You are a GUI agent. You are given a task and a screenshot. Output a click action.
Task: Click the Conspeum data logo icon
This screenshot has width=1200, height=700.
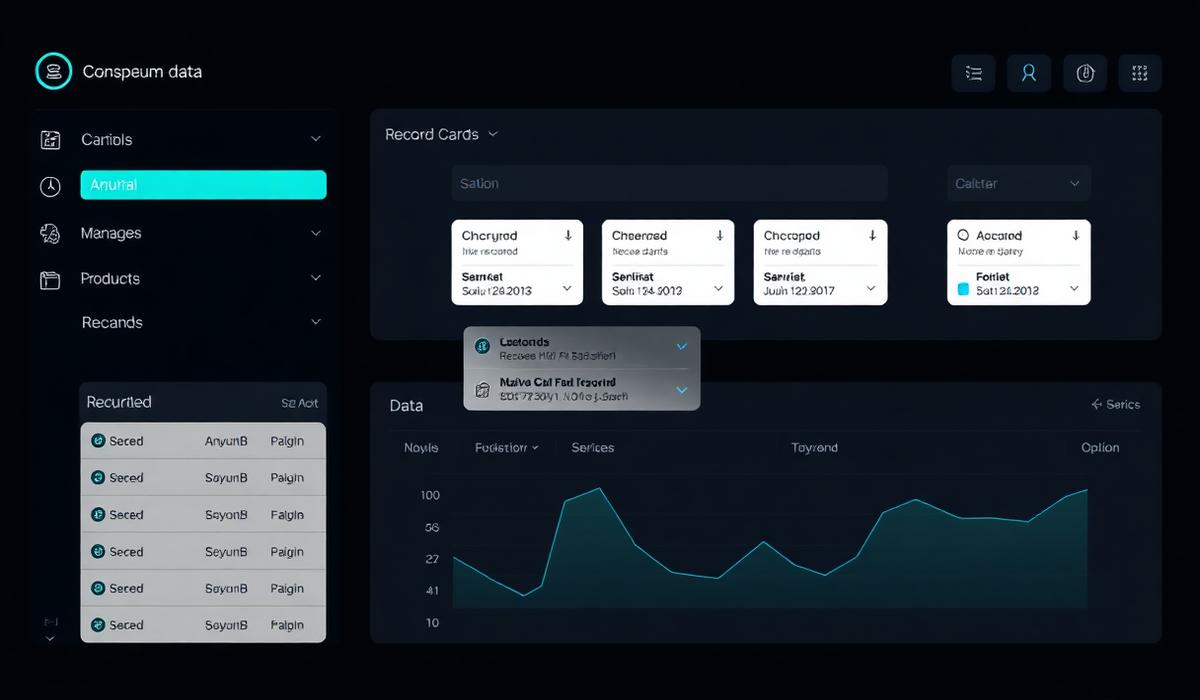point(54,71)
